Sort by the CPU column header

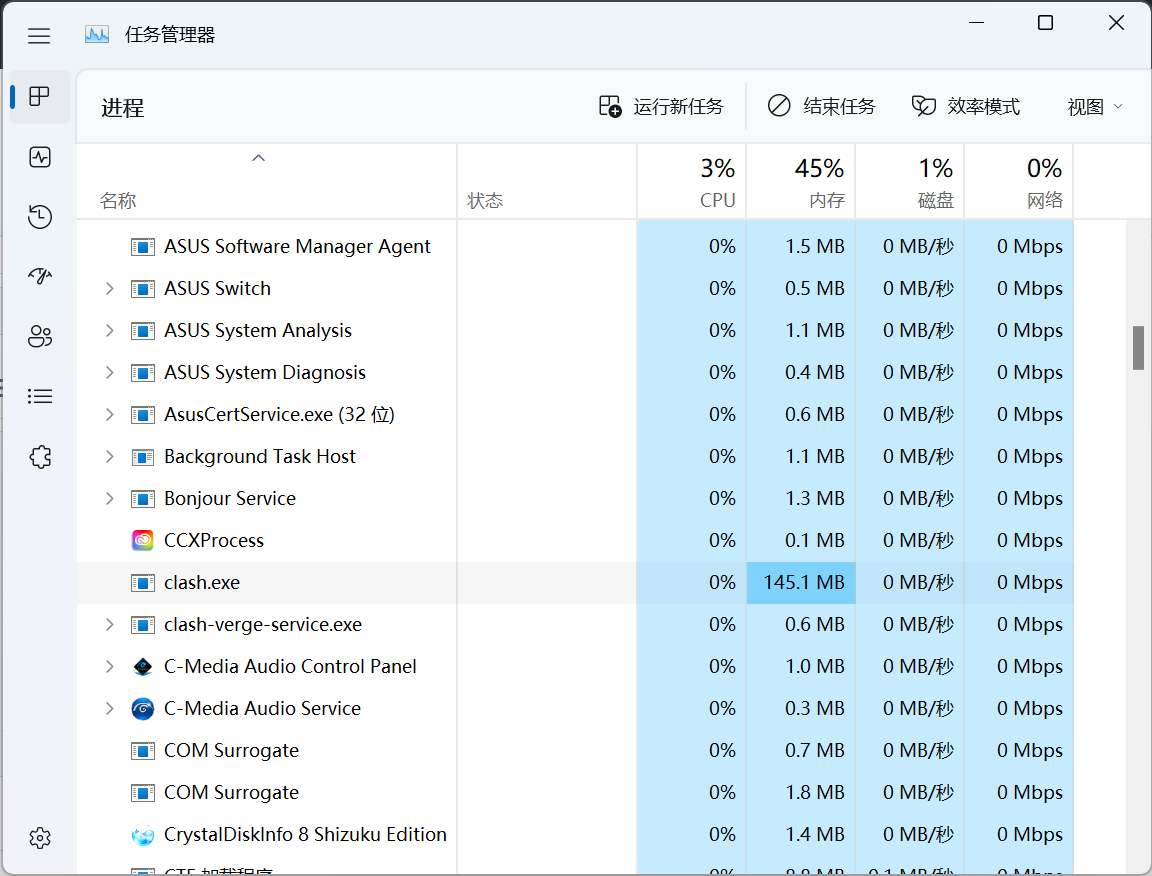click(691, 182)
